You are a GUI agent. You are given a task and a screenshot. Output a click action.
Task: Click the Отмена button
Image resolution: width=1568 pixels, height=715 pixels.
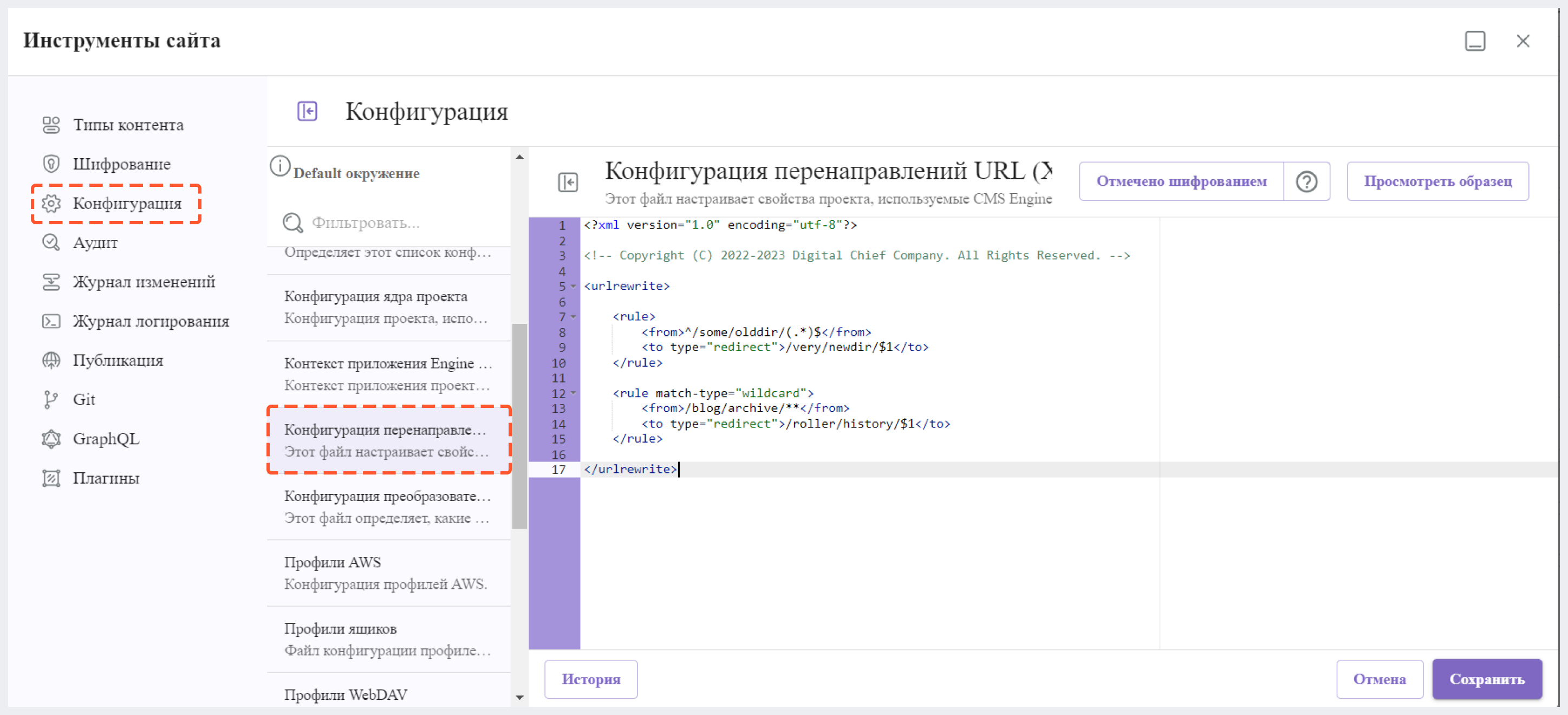point(1380,679)
